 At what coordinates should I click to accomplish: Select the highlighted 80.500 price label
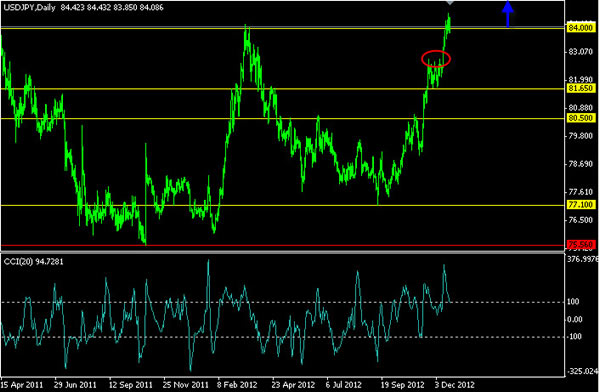[581, 118]
